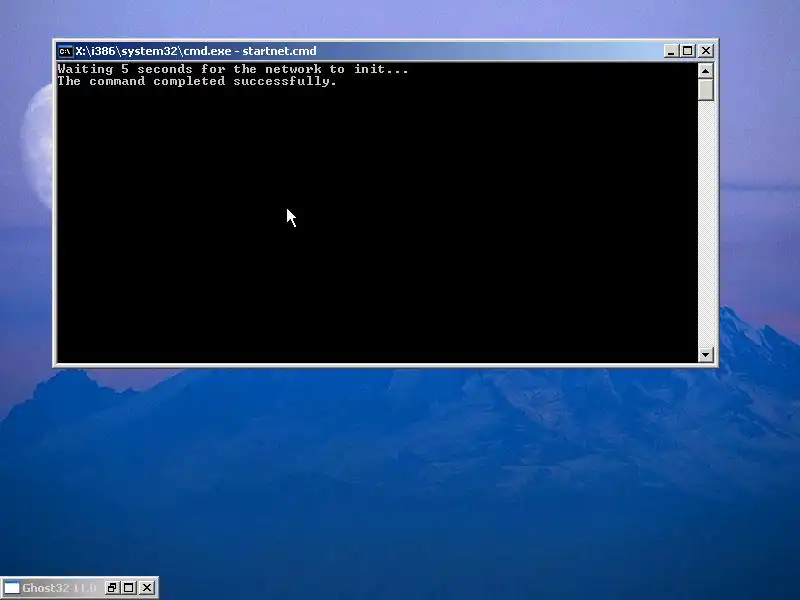Screen dimensions: 800x600
Task: Maximize the cmd.exe startnet.cmd window
Action: point(688,51)
